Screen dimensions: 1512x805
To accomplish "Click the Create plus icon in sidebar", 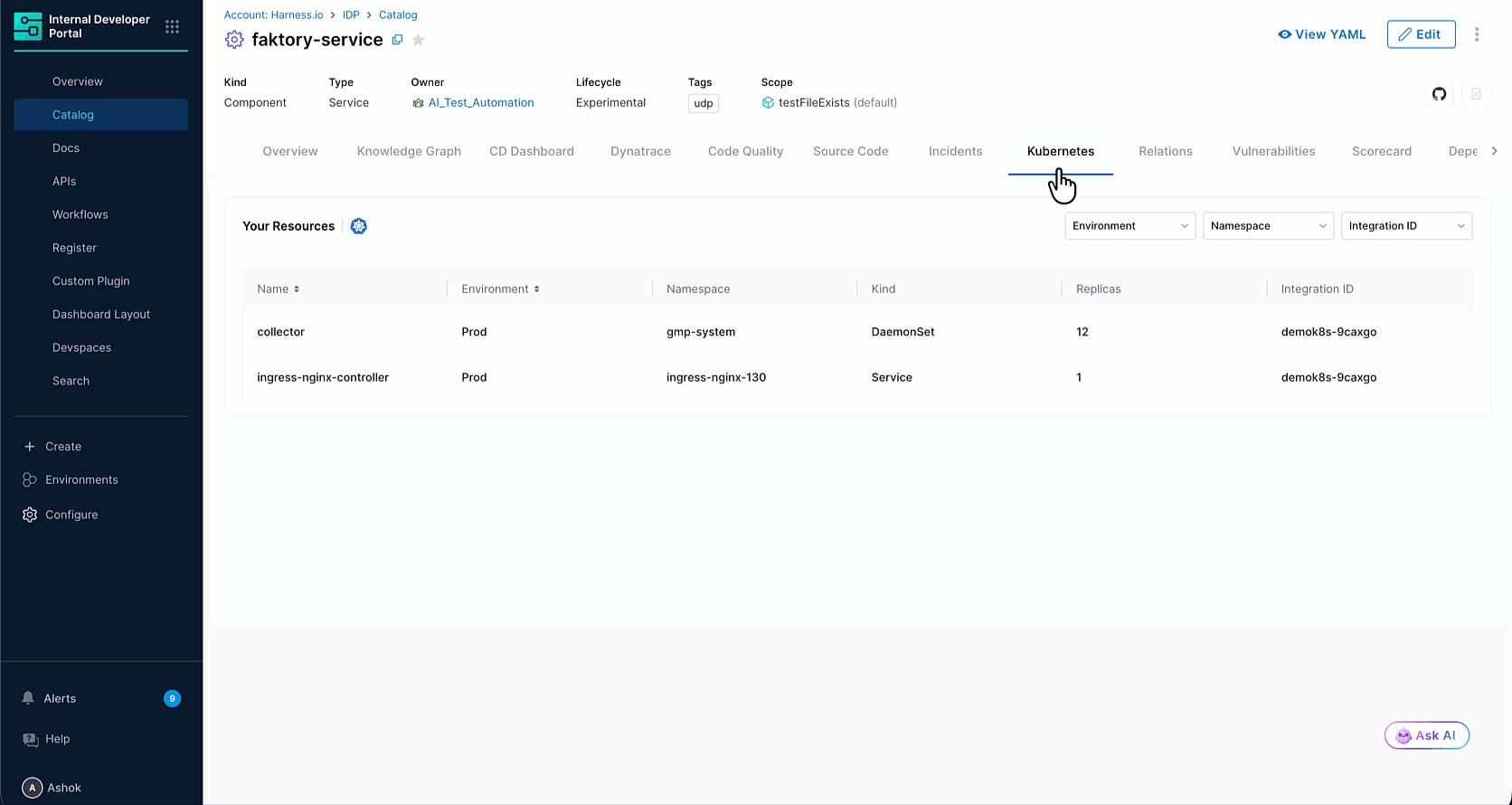I will (29, 447).
